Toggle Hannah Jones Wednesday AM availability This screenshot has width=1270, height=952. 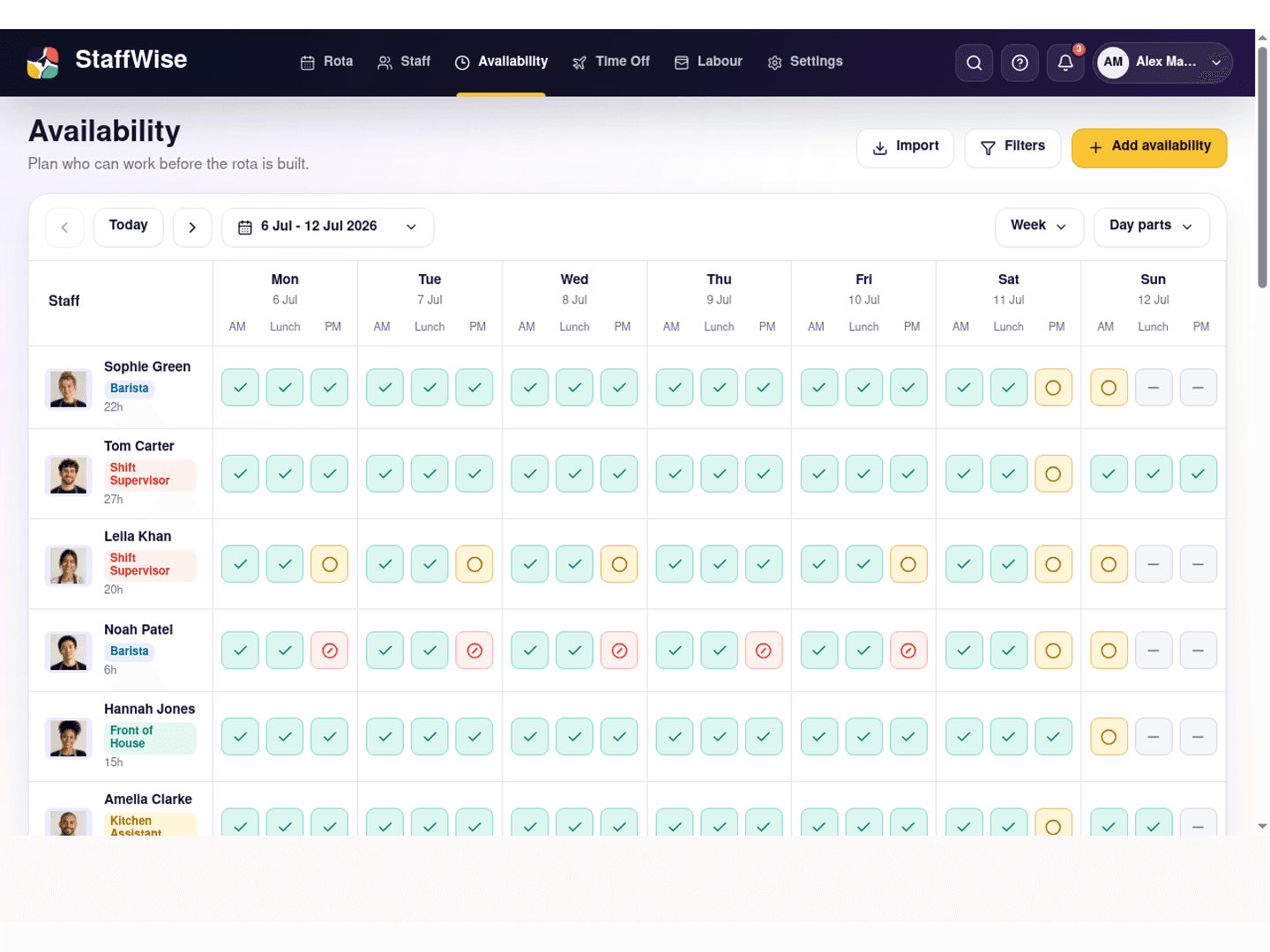(530, 737)
